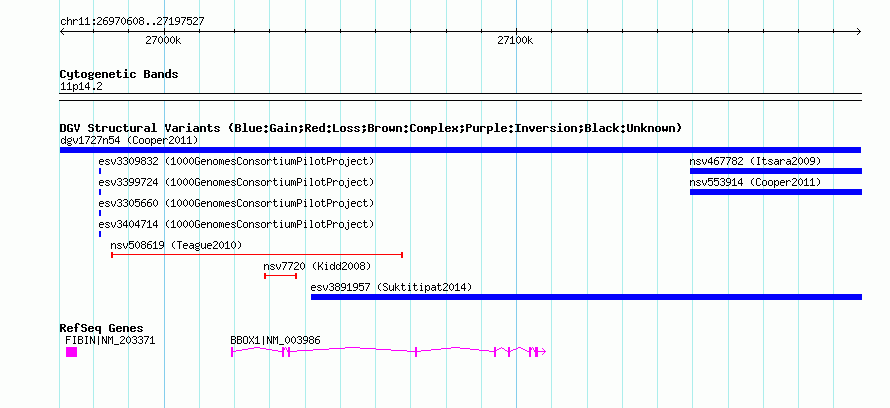890x408 pixels.
Task: Click the right arrow of the ruler
Action: click(858, 32)
